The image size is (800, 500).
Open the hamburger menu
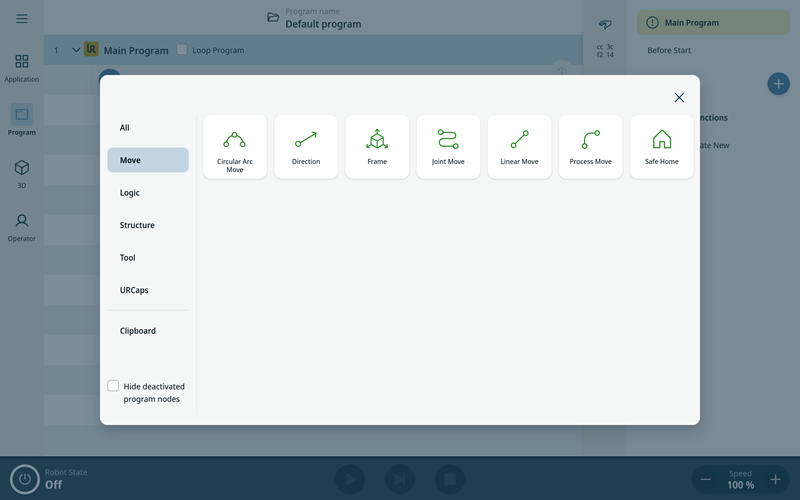pyautogui.click(x=22, y=18)
